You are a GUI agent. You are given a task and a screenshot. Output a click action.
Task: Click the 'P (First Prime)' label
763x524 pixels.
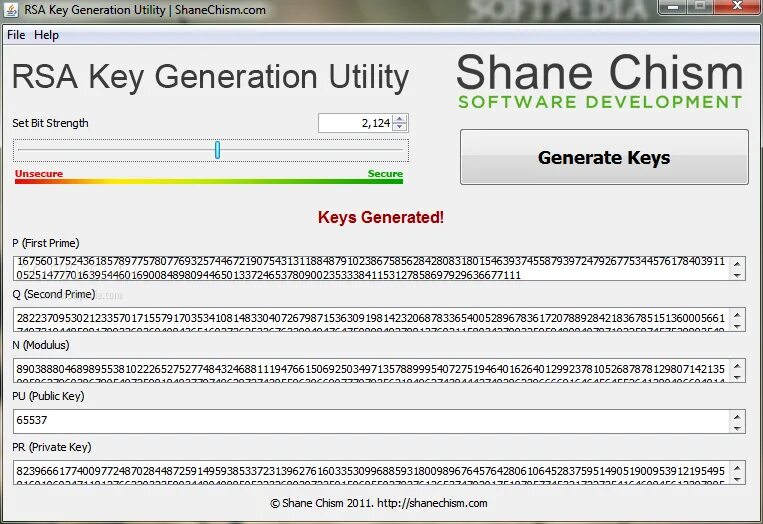pos(46,243)
